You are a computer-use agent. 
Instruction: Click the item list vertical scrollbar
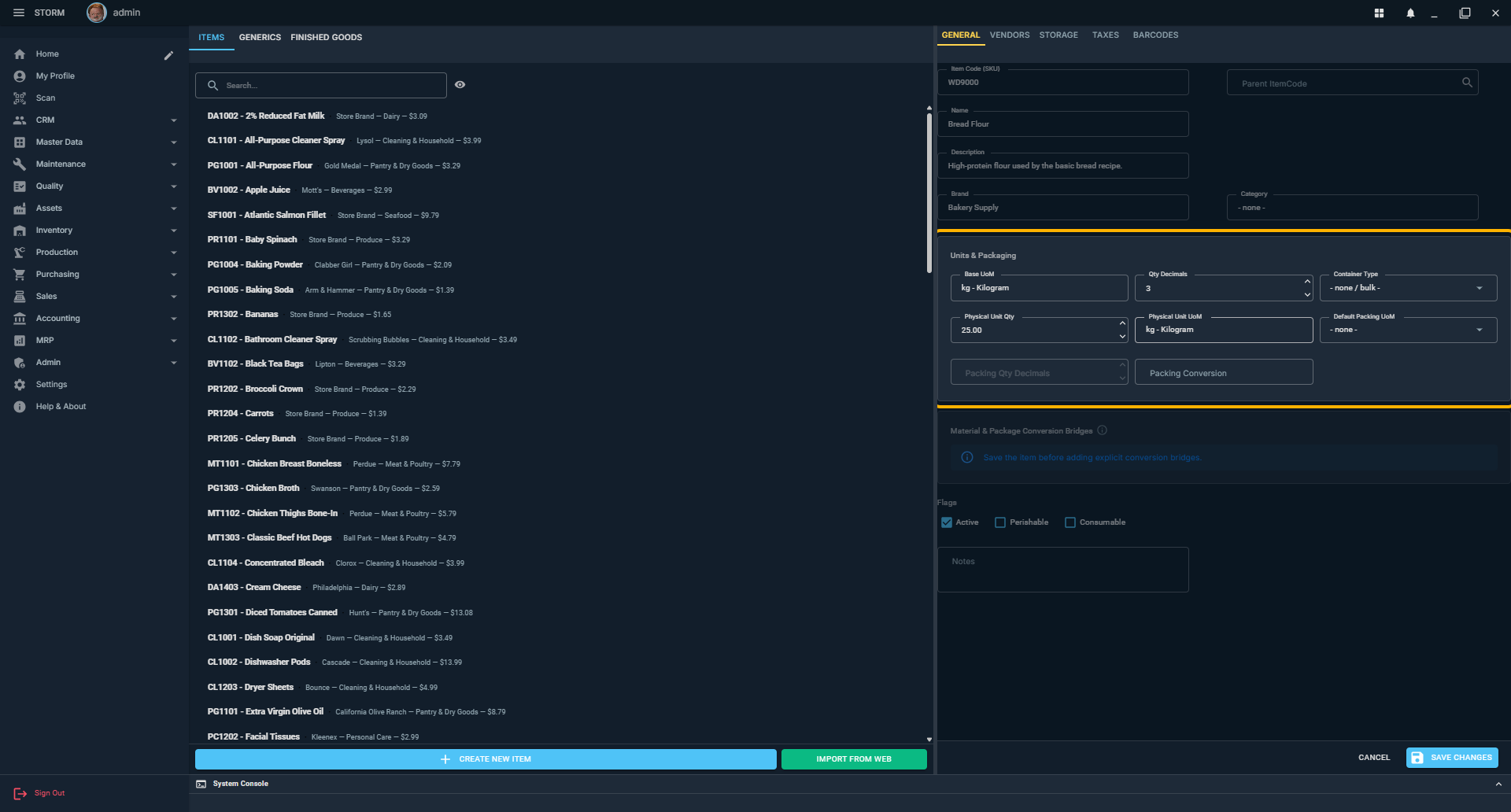[929, 193]
